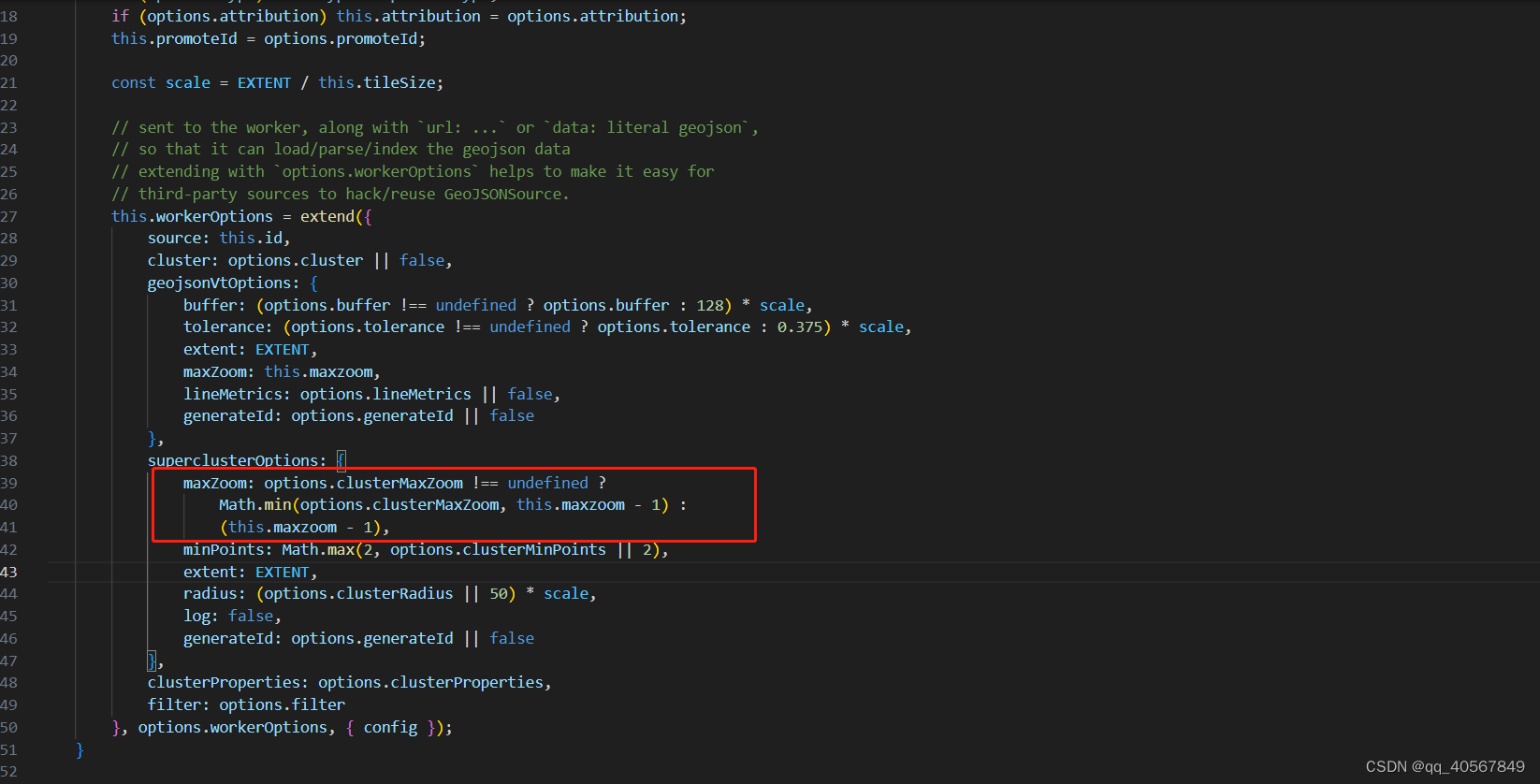Click the comment starting 'sent to the worker'

[435, 127]
